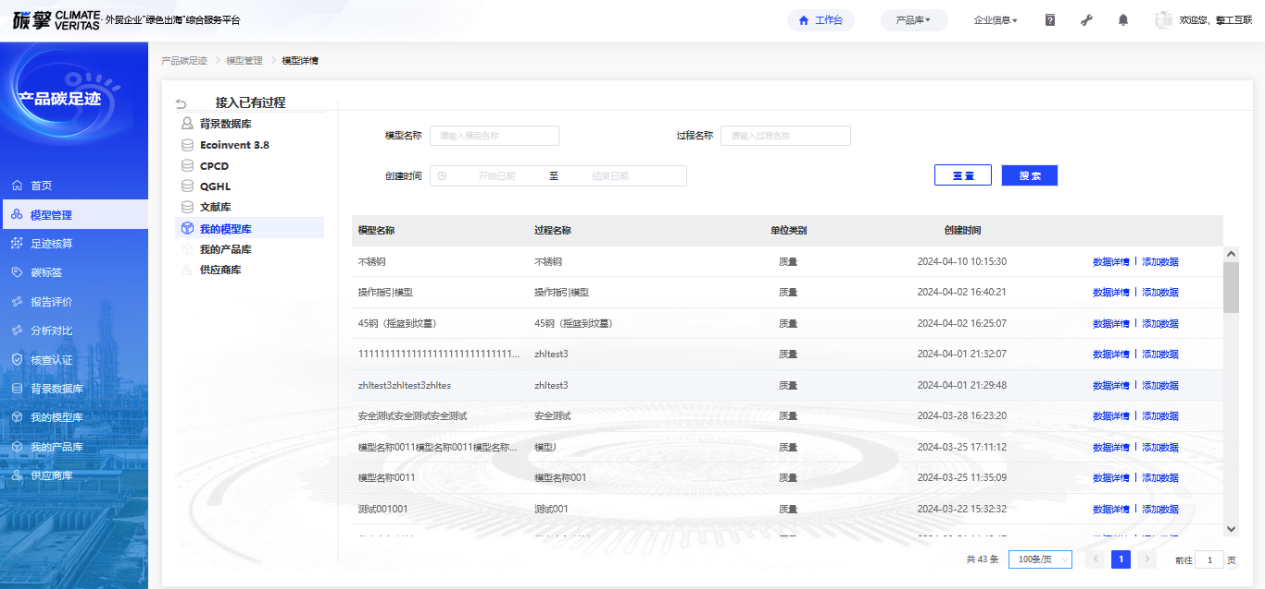Click the table's vertical scrollbar down arrow
The width and height of the screenshot is (1265, 589).
click(x=1231, y=529)
